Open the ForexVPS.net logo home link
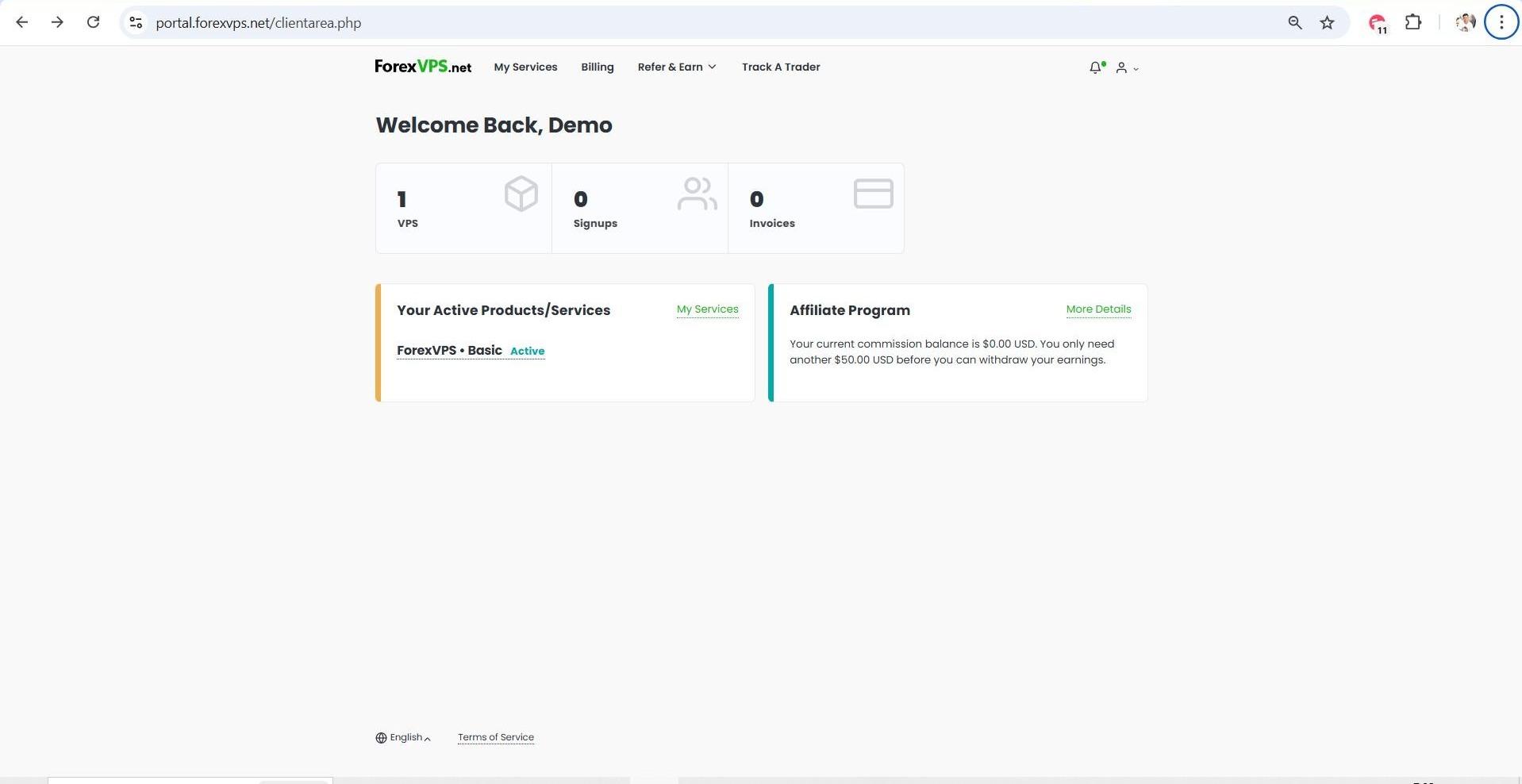 [423, 67]
